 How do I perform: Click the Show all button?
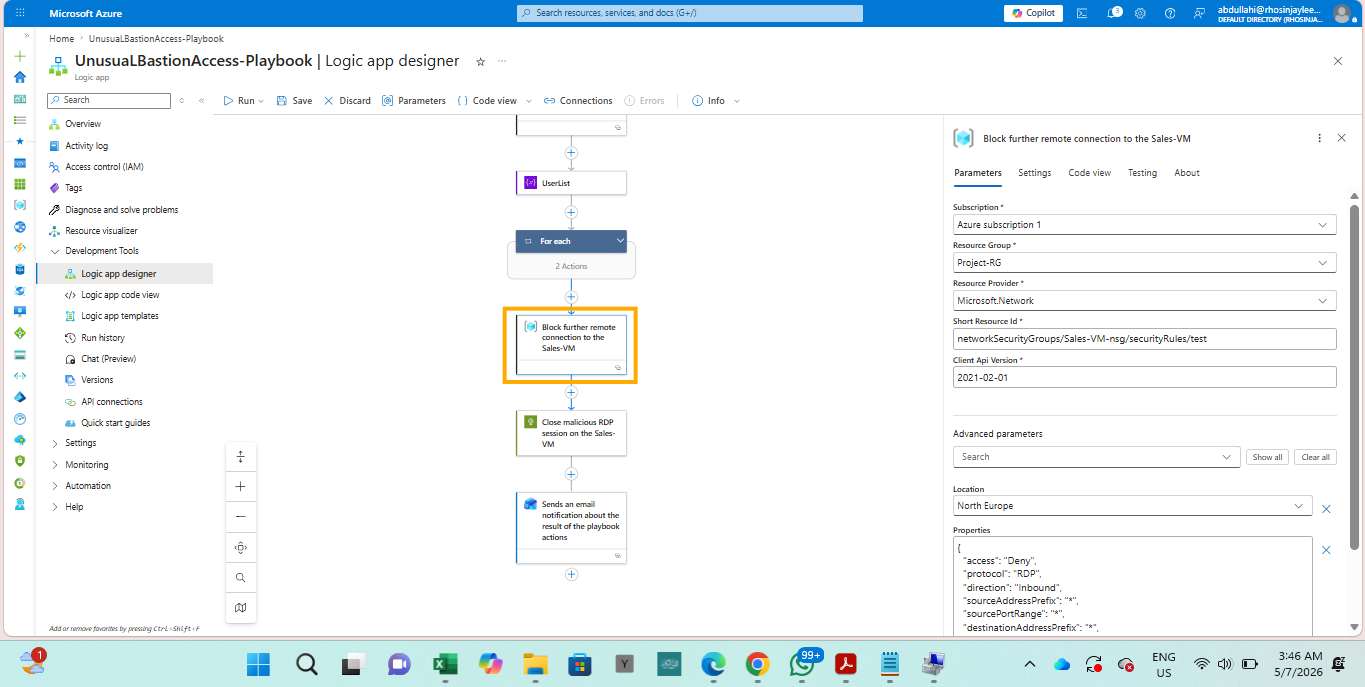coord(1267,457)
